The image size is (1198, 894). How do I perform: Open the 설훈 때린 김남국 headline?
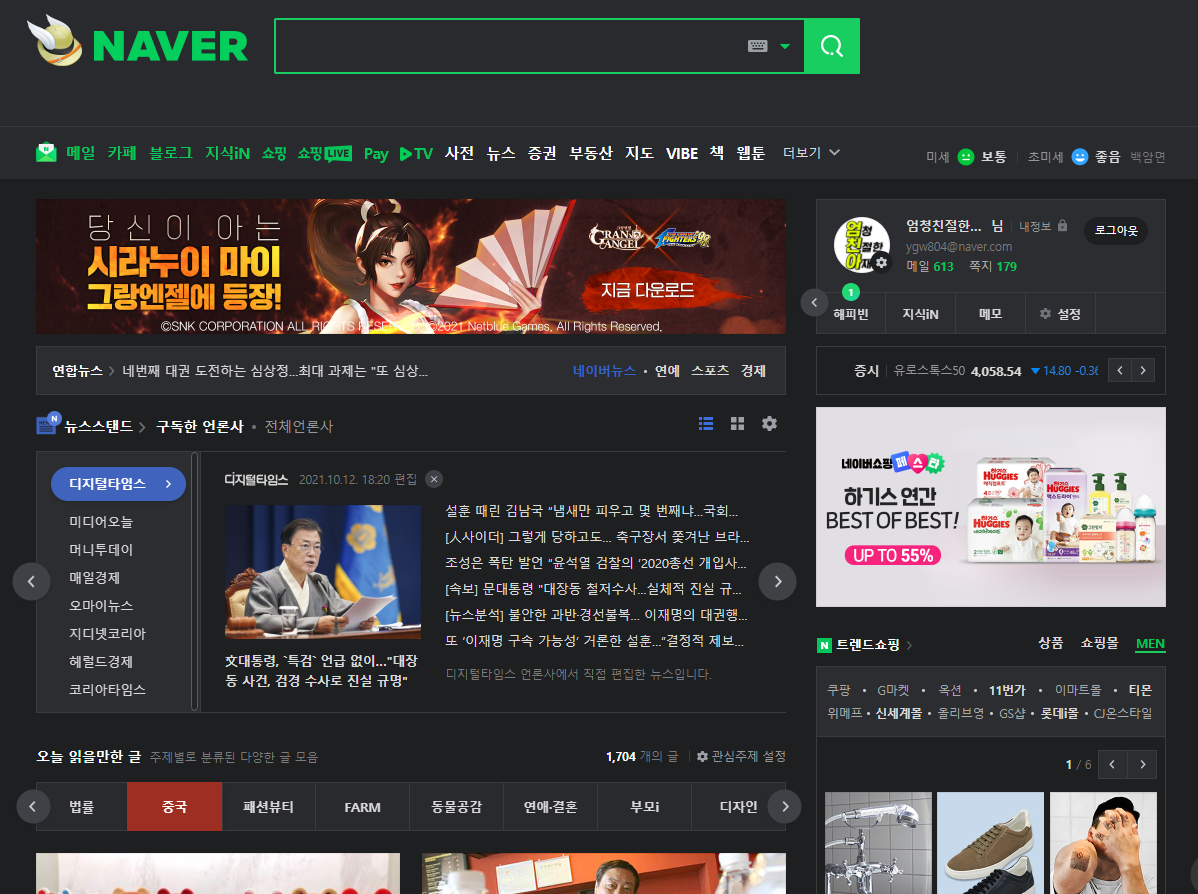[x=591, y=510]
